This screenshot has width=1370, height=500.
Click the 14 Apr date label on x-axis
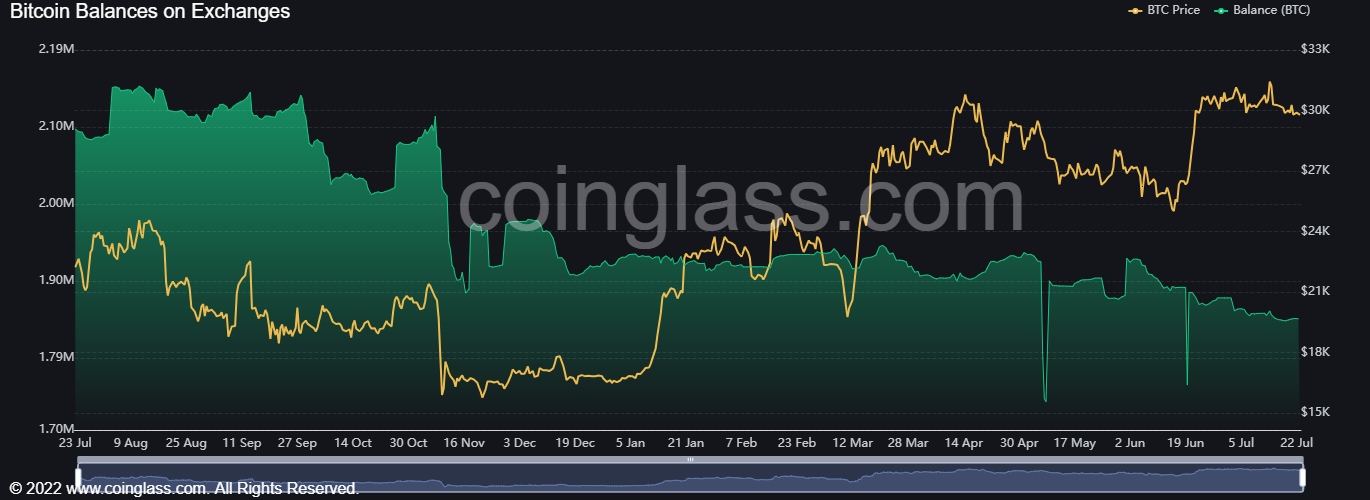(965, 442)
